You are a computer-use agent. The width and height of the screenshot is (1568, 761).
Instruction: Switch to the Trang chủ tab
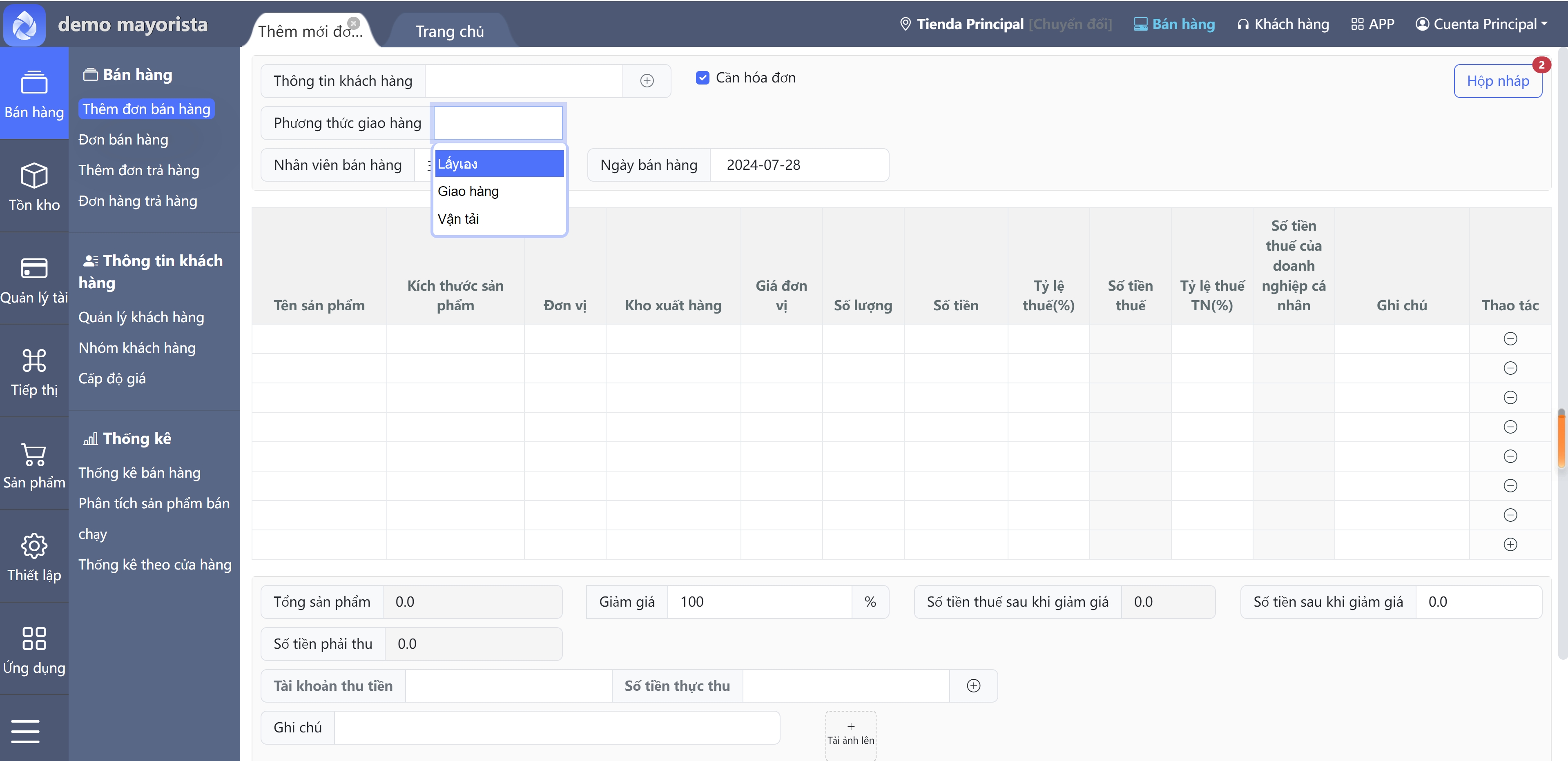click(x=449, y=31)
